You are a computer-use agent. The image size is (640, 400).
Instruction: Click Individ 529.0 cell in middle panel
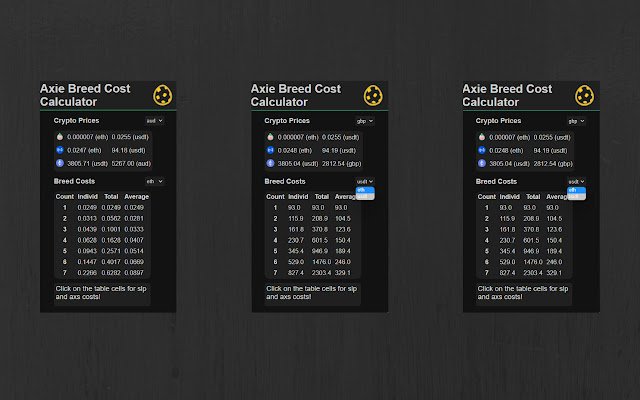coord(296,262)
